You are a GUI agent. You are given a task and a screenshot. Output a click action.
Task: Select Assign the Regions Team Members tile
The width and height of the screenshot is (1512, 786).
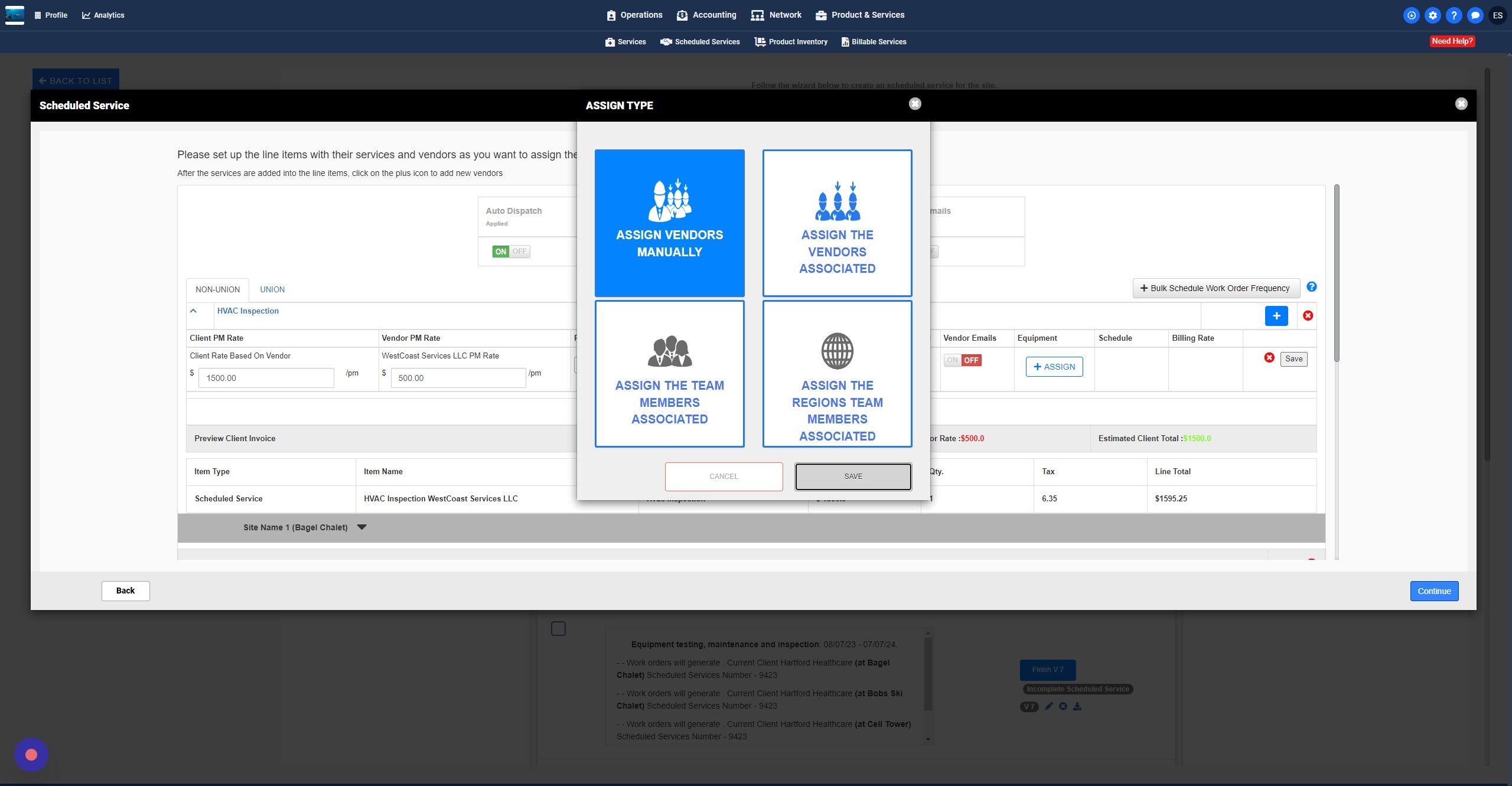[x=837, y=374]
